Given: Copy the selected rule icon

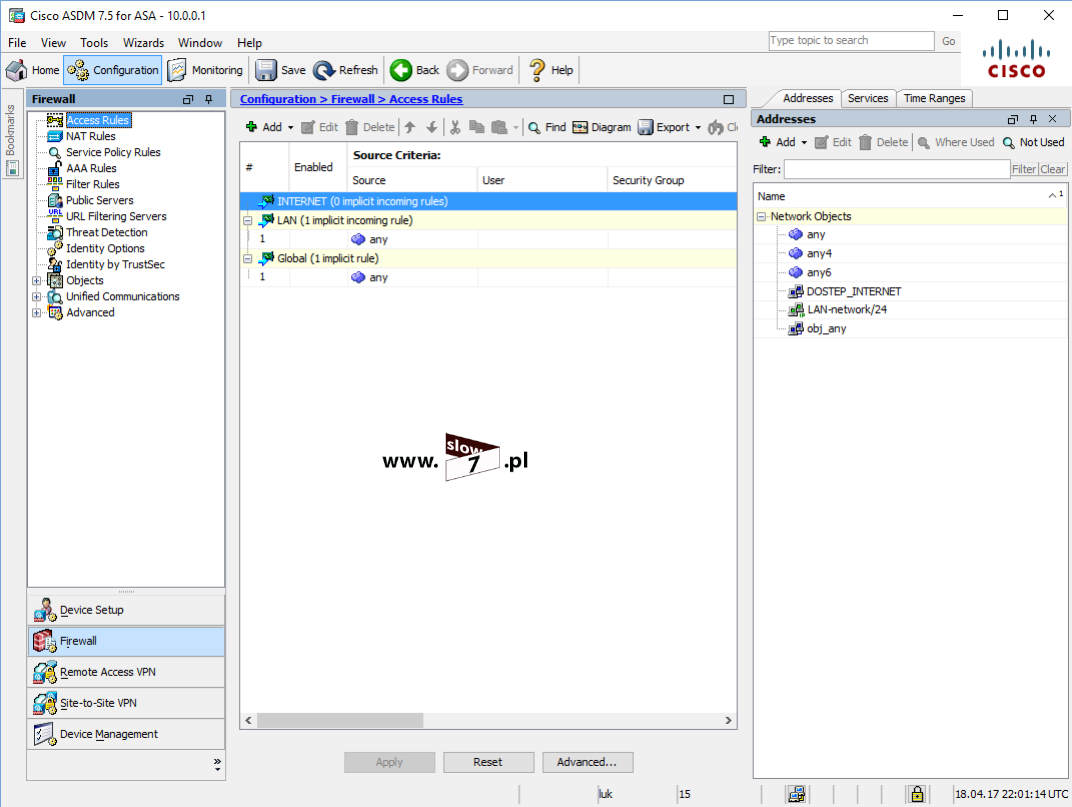Looking at the screenshot, I should (x=477, y=127).
